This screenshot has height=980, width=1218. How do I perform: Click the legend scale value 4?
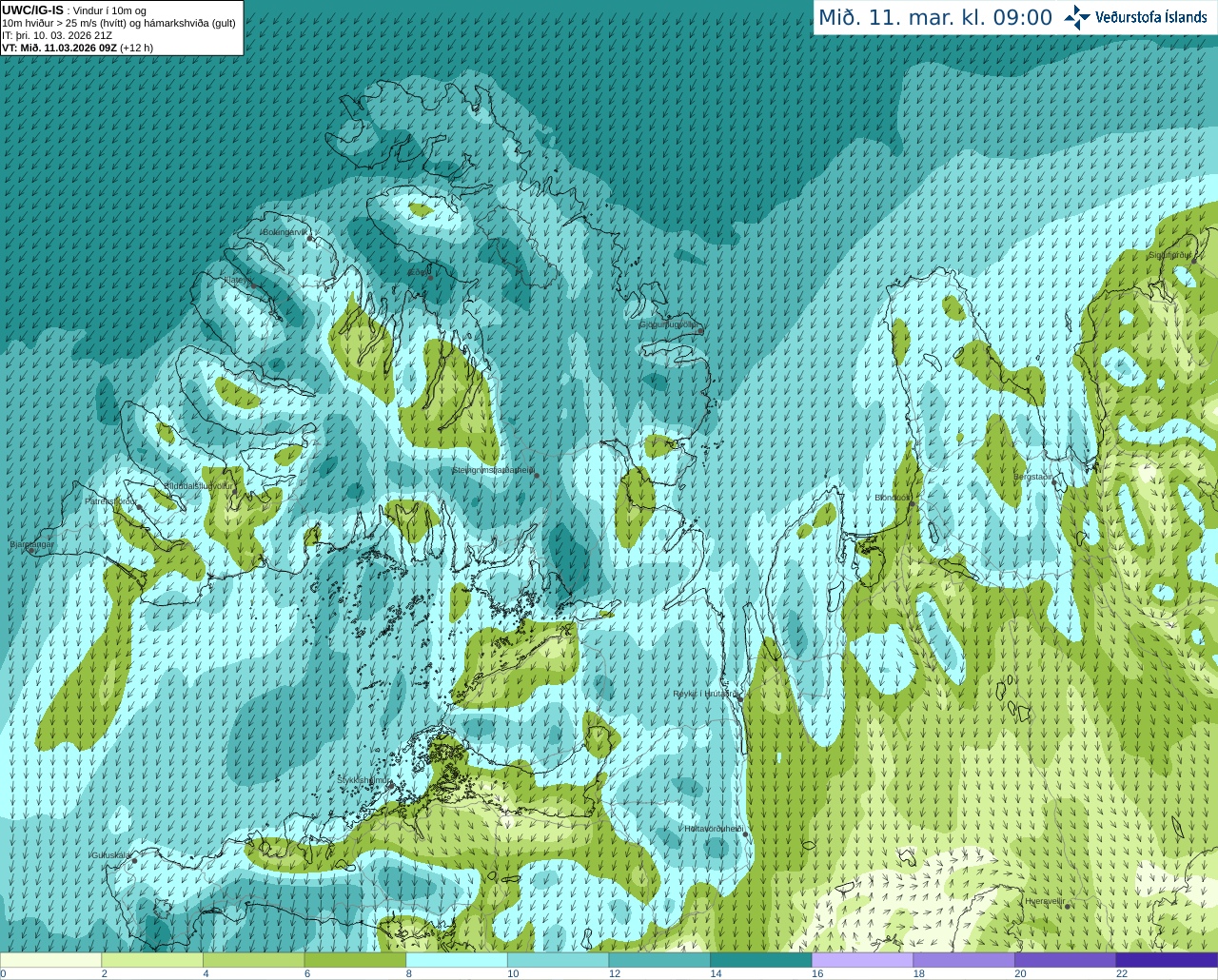click(206, 973)
